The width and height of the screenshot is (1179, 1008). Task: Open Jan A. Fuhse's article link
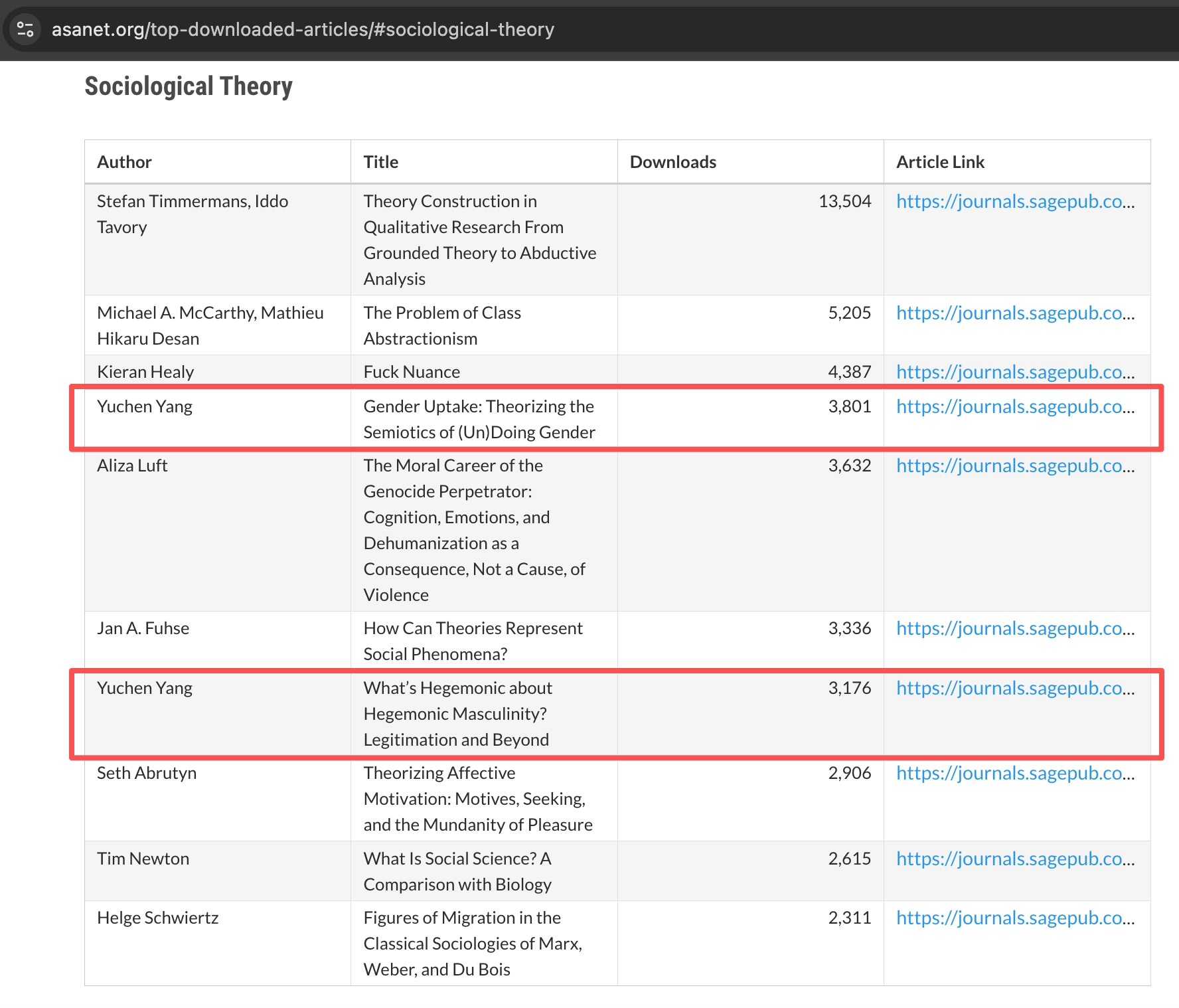1015,628
